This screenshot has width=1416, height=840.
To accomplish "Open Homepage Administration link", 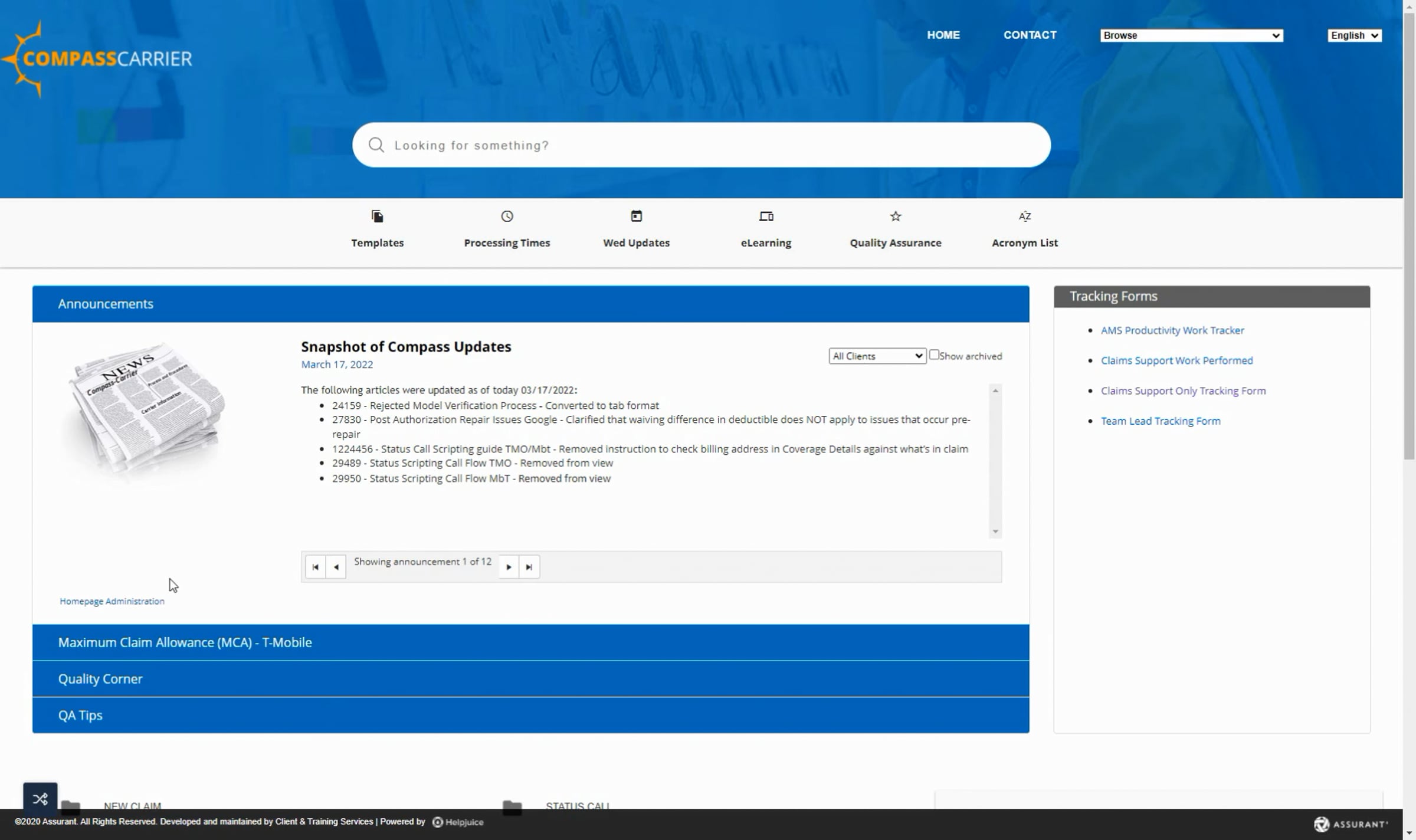I will (x=112, y=601).
